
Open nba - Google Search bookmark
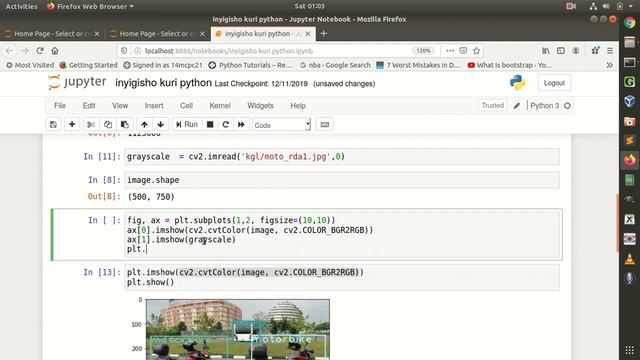pyautogui.click(x=335, y=65)
